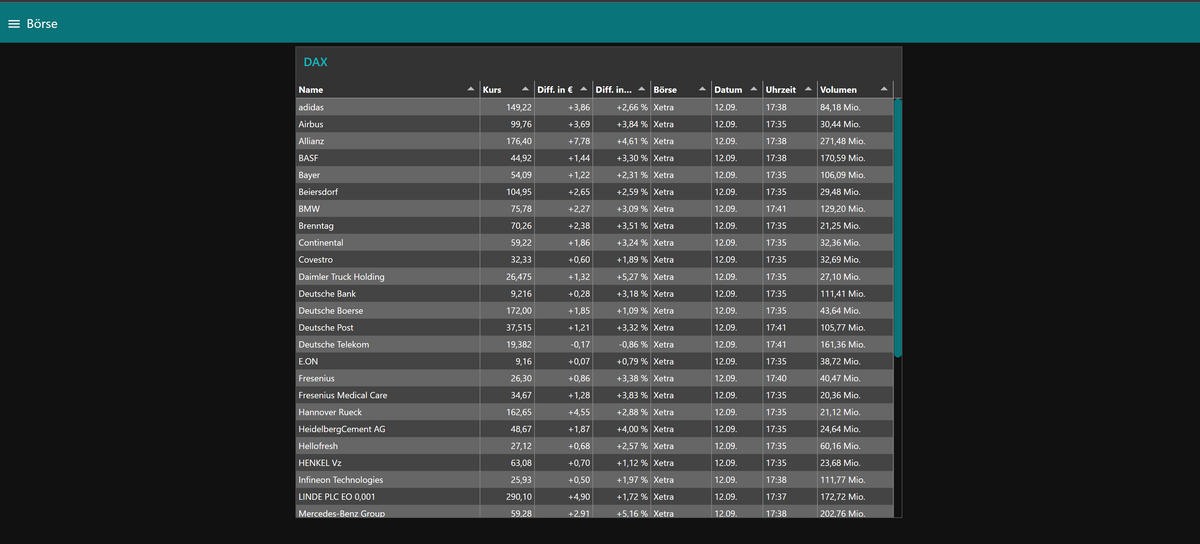Image resolution: width=1200 pixels, height=544 pixels.
Task: Sort table by Name column arrow
Action: click(471, 90)
